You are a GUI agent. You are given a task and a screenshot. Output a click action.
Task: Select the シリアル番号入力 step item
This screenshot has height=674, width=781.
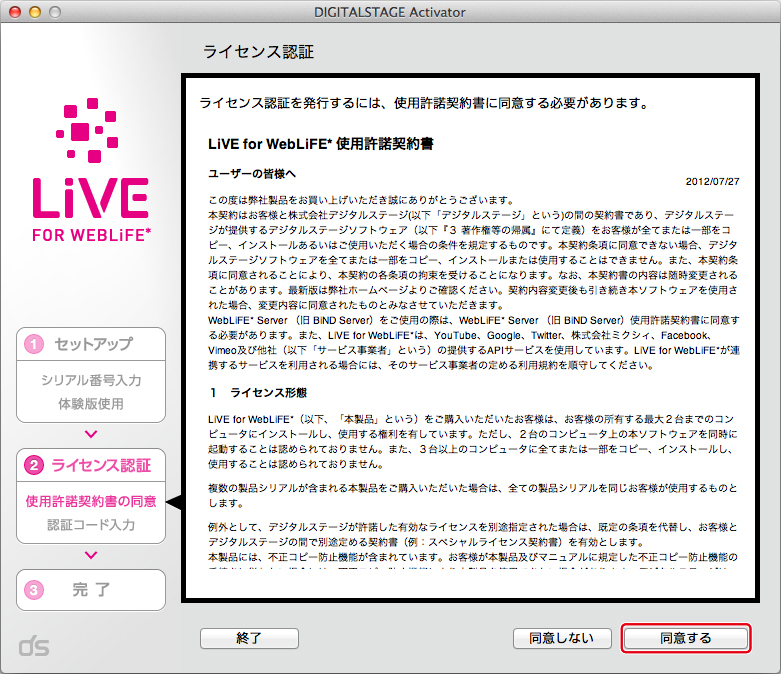91,380
